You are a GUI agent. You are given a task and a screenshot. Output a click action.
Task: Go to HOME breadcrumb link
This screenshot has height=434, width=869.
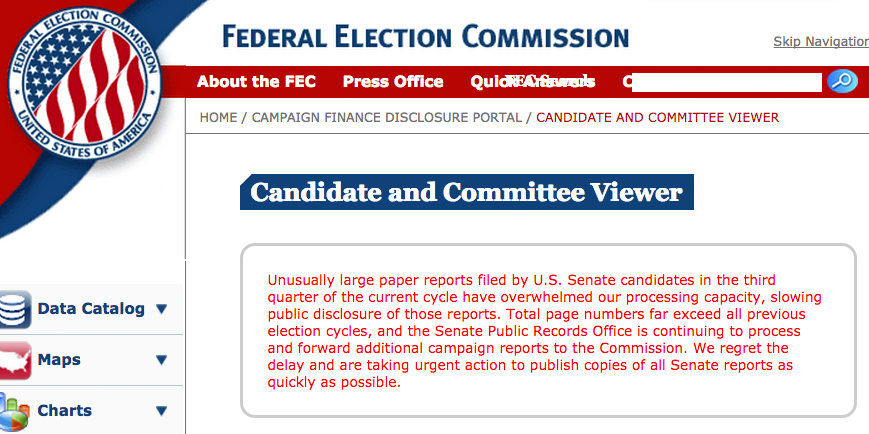(x=218, y=118)
